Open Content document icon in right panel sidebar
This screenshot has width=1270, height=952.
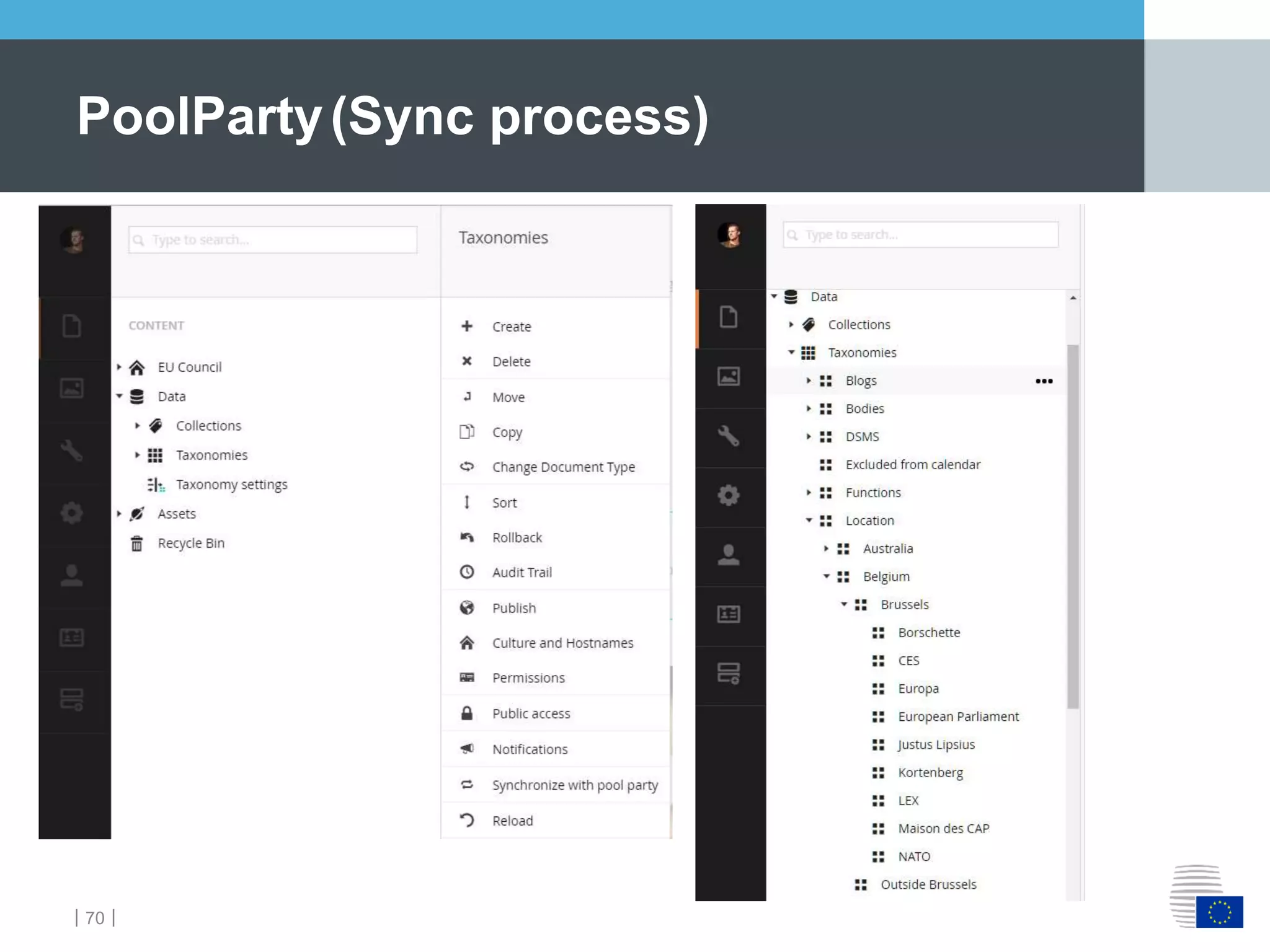tap(729, 317)
